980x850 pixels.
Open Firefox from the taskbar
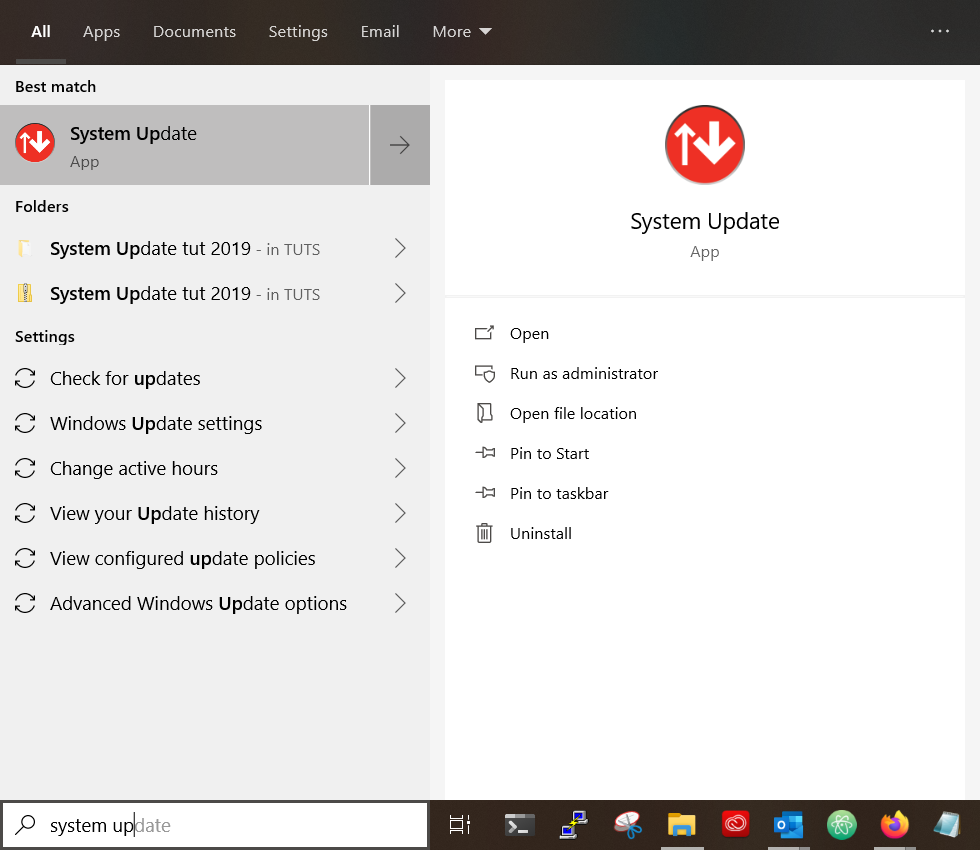pyautogui.click(x=895, y=825)
